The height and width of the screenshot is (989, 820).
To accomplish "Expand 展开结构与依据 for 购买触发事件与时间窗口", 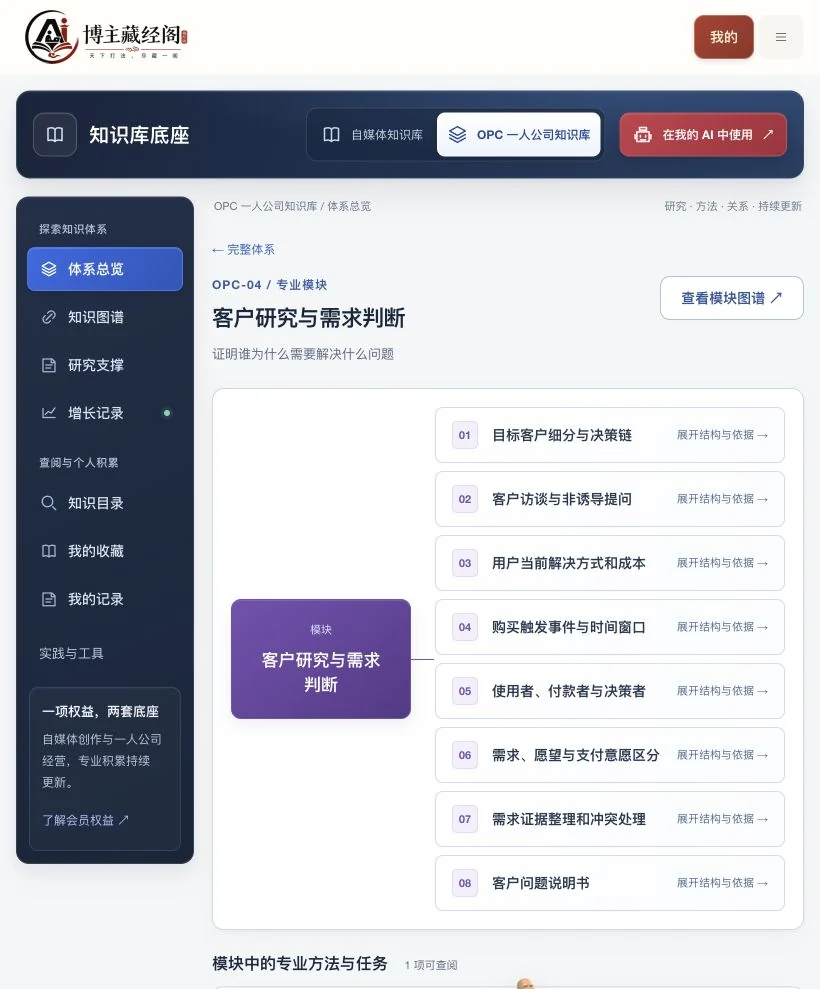I will coord(722,627).
